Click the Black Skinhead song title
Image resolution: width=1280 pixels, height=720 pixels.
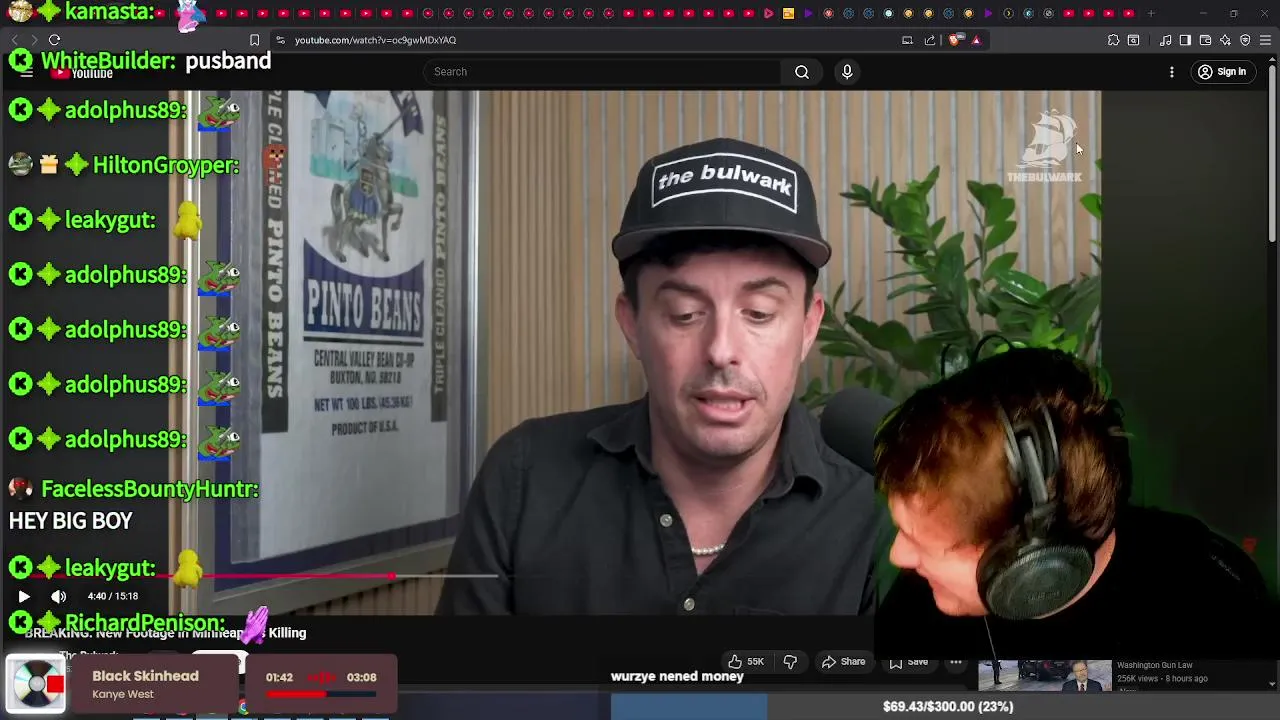pos(145,676)
